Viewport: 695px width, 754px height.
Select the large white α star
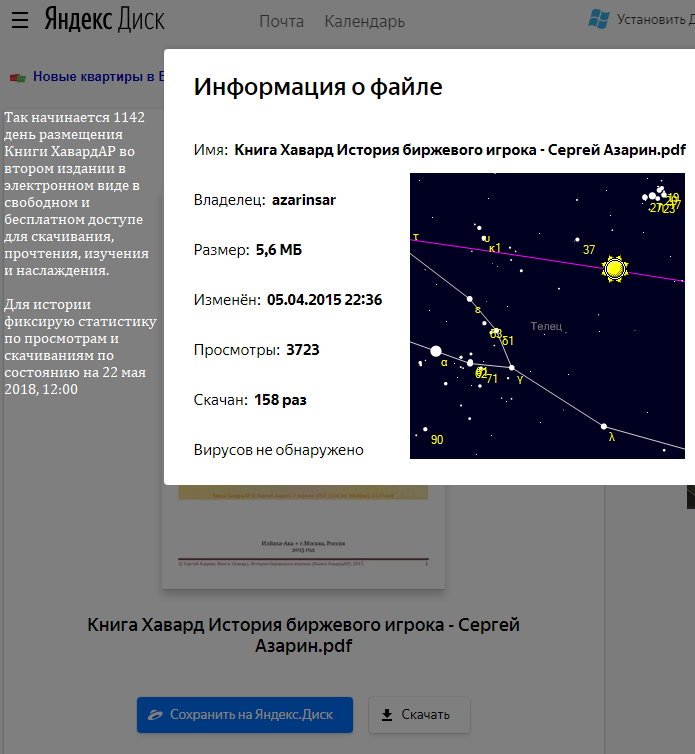[x=436, y=351]
